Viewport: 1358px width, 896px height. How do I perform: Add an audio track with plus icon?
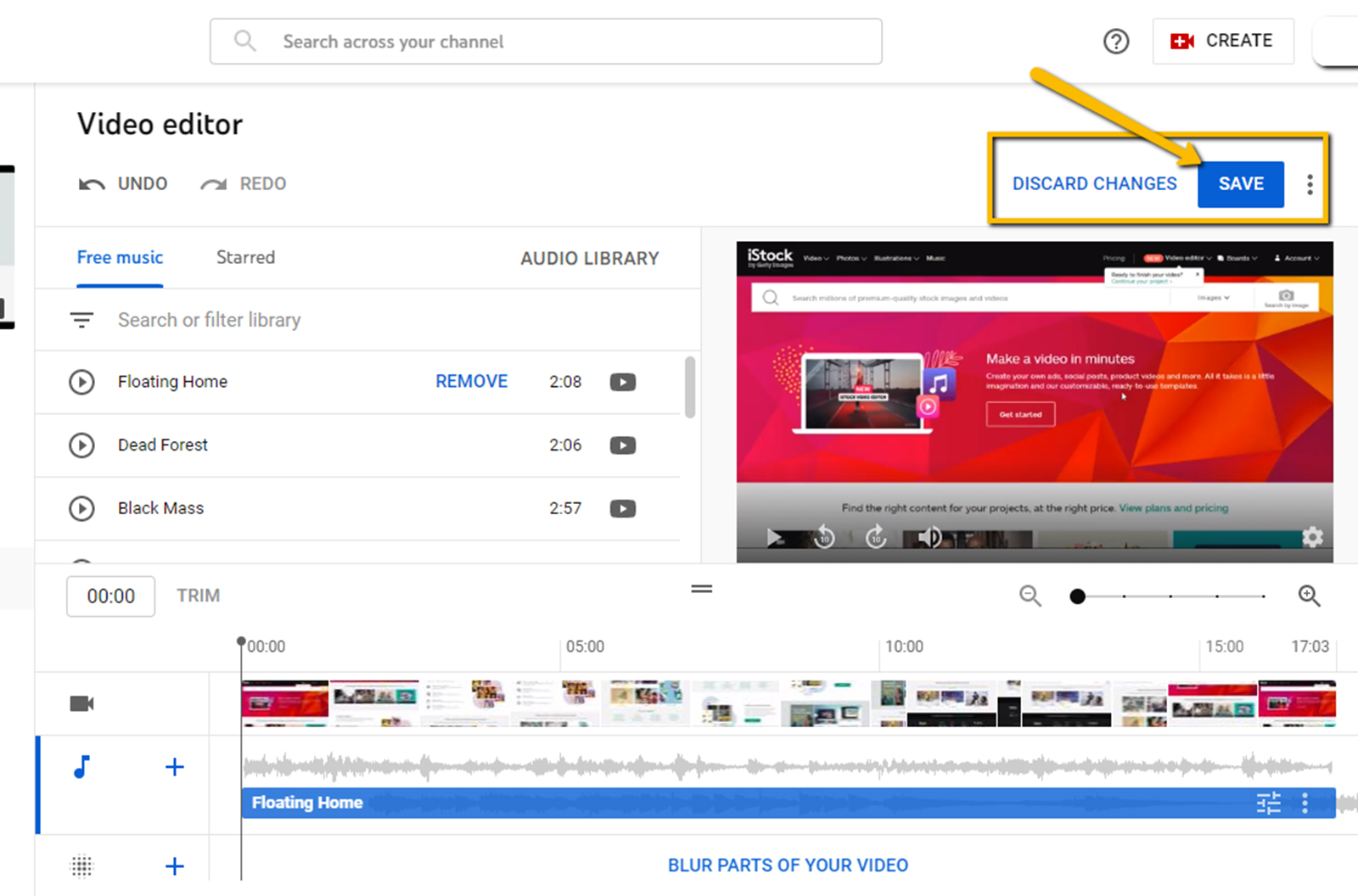[x=174, y=767]
